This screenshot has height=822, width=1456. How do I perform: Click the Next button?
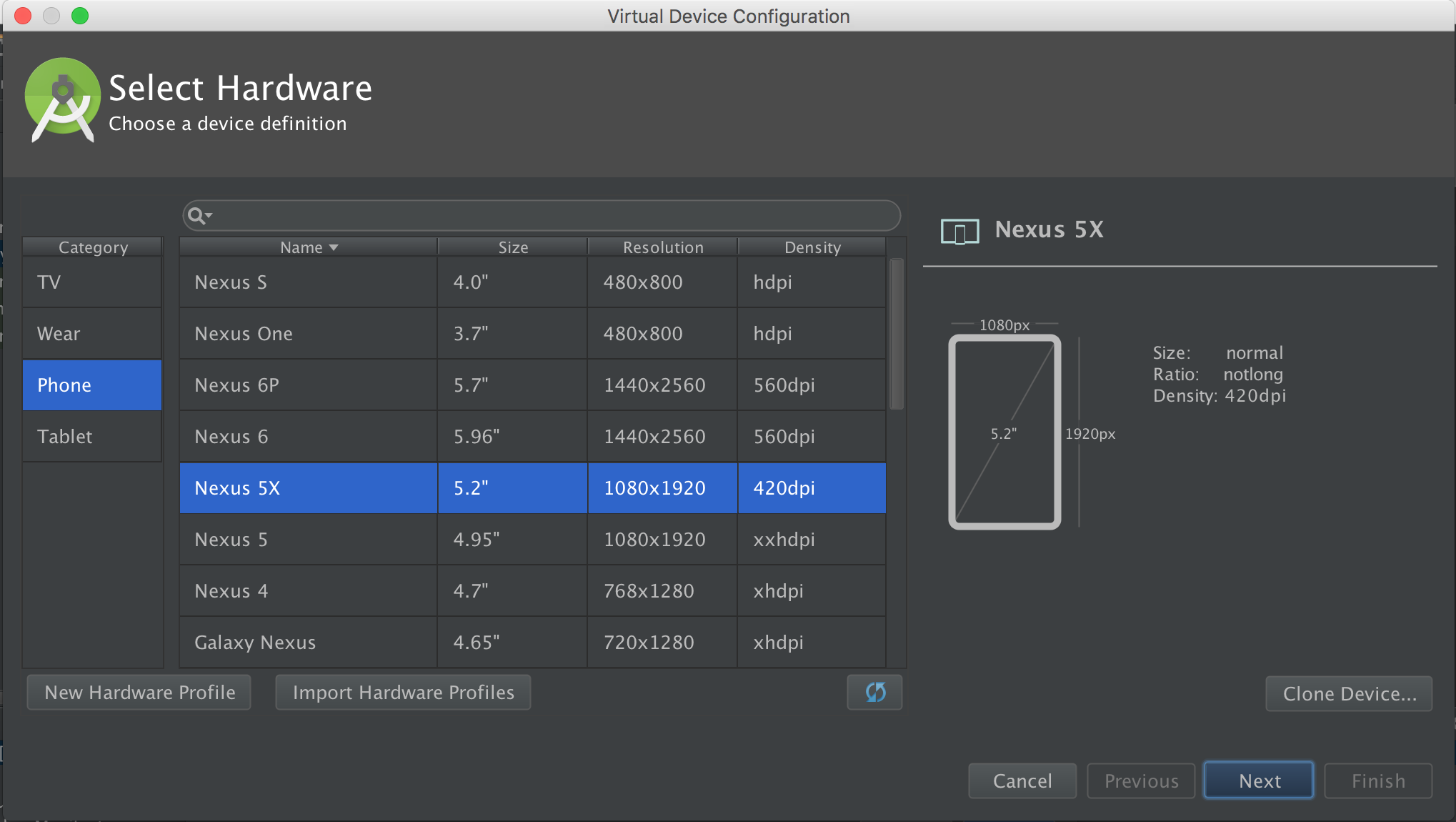pos(1259,781)
